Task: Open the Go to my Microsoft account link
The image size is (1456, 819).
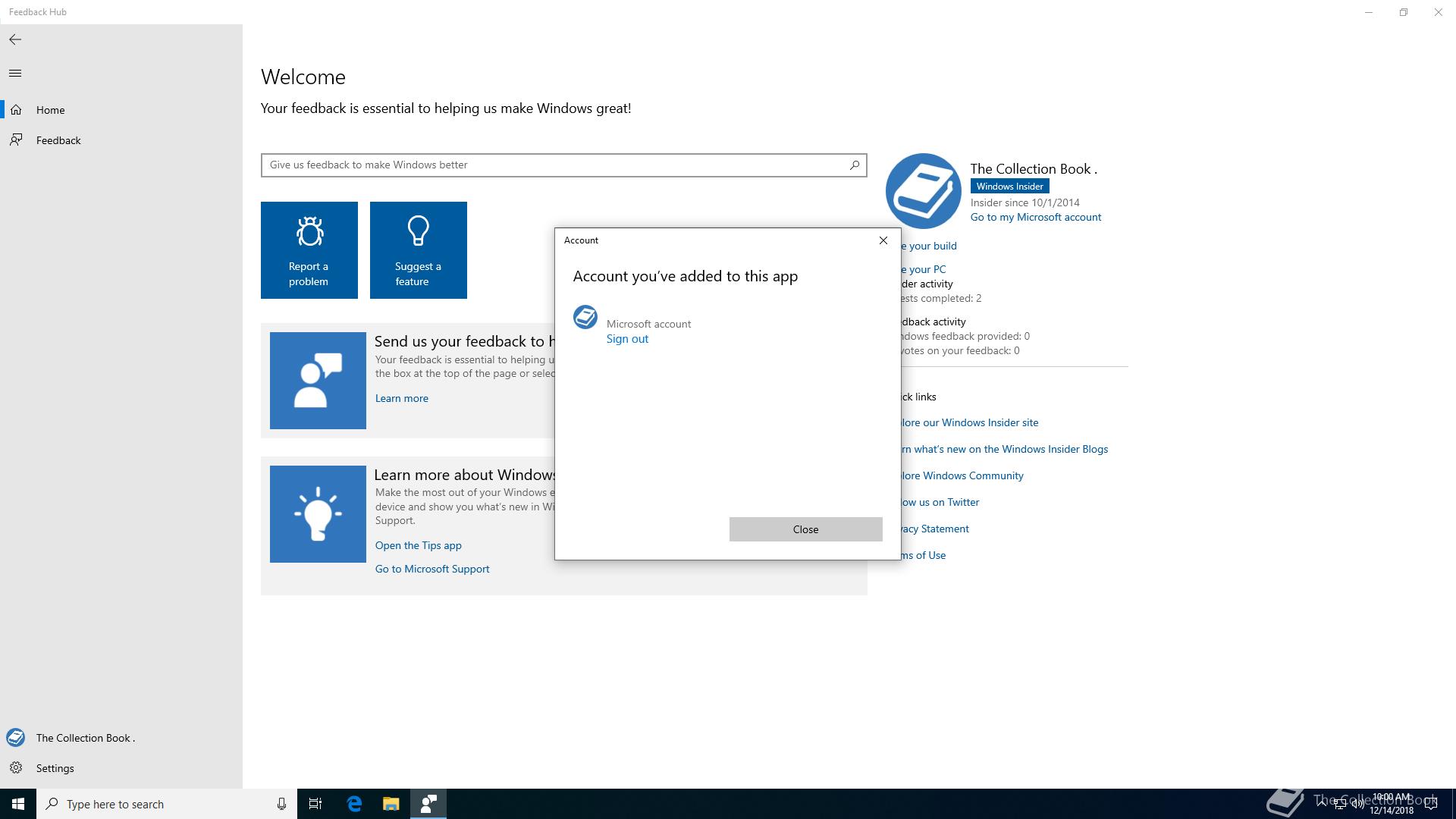Action: (1035, 217)
